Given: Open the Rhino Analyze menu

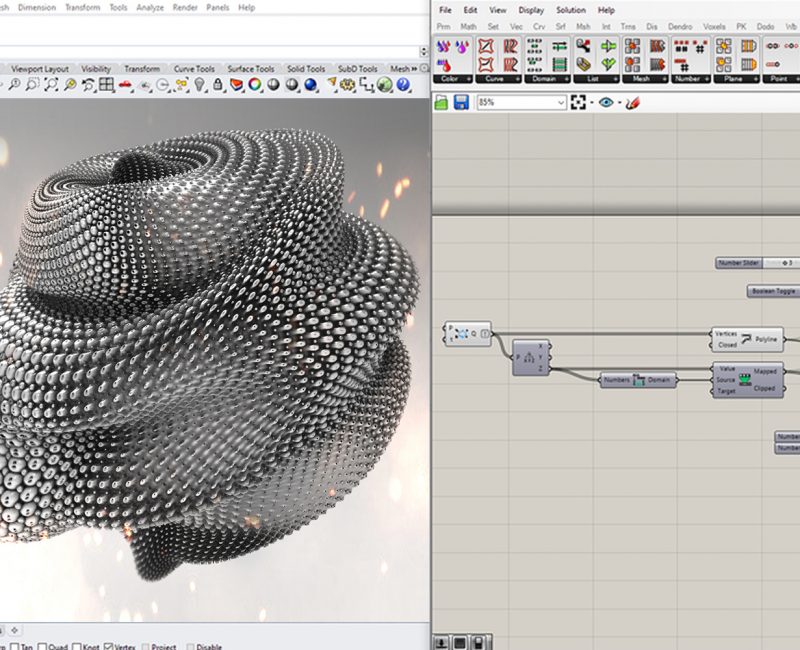Looking at the screenshot, I should click(150, 8).
